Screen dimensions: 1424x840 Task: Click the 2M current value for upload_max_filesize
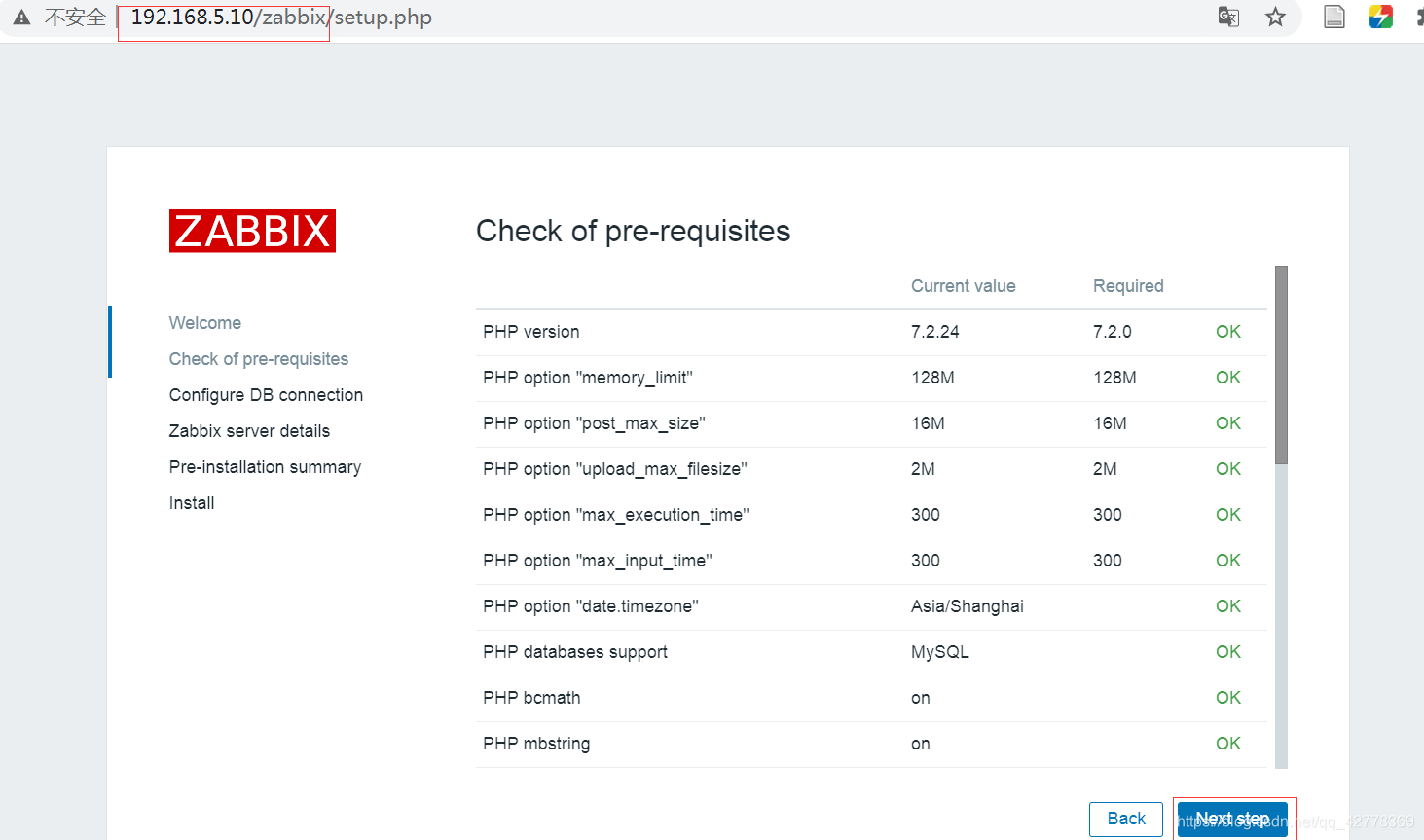tap(923, 469)
